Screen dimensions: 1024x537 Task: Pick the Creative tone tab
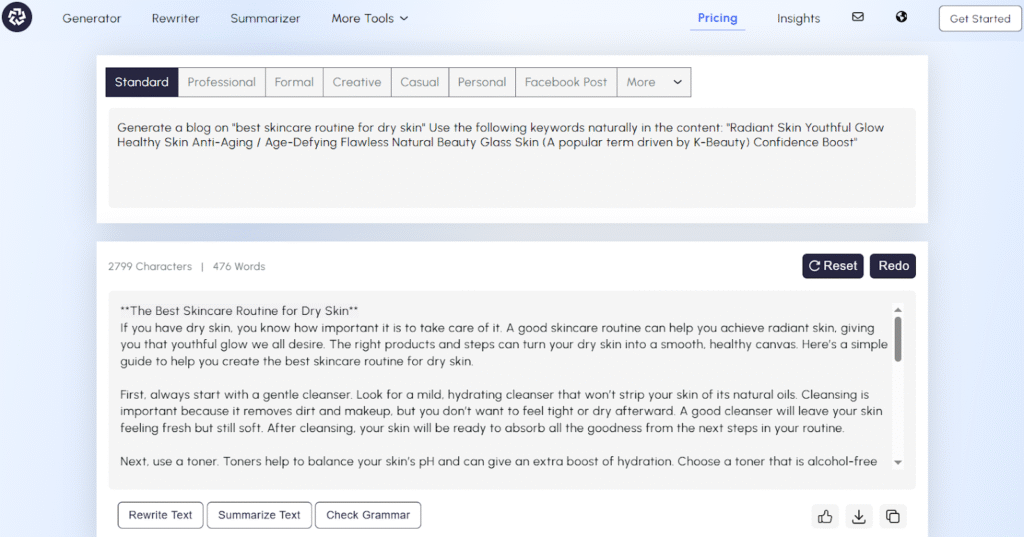tap(357, 82)
